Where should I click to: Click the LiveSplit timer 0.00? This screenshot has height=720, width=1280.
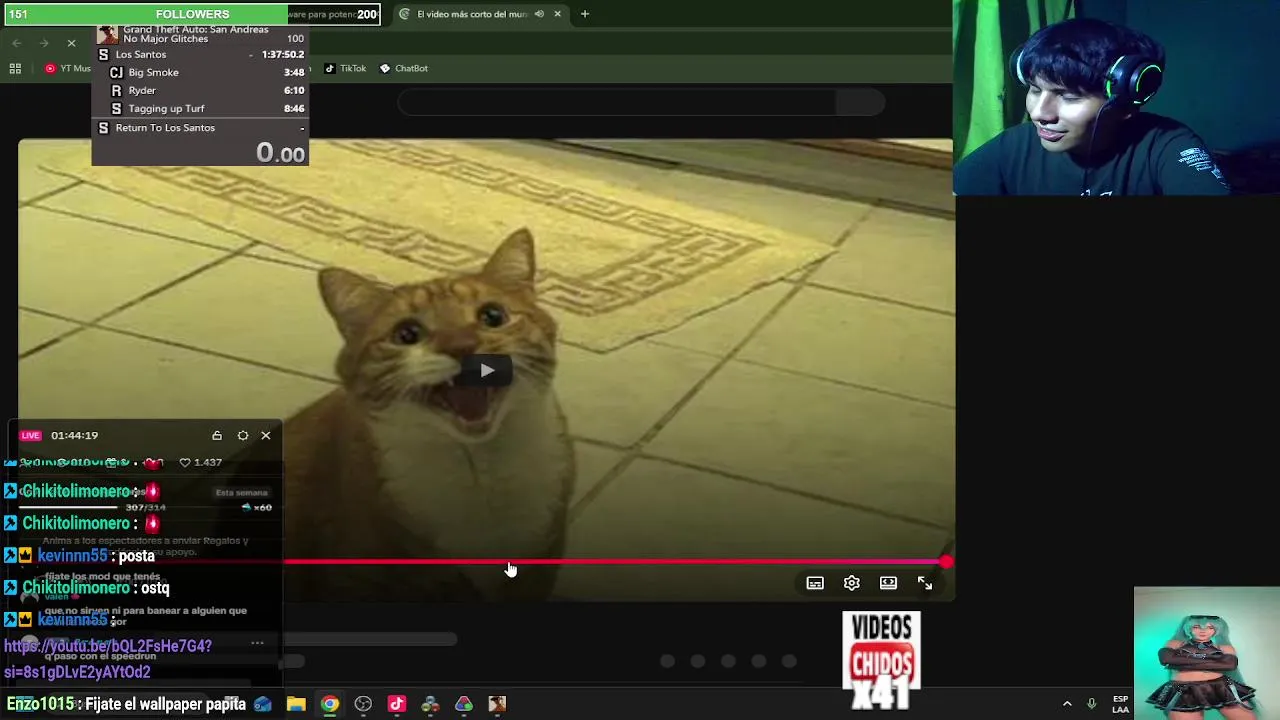point(280,152)
